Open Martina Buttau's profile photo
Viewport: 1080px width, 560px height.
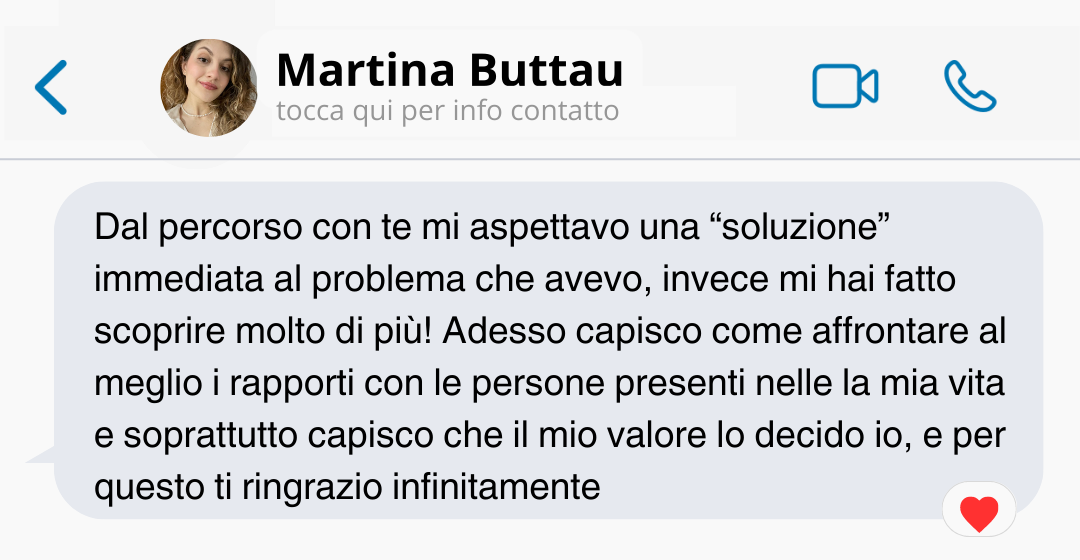tap(209, 87)
